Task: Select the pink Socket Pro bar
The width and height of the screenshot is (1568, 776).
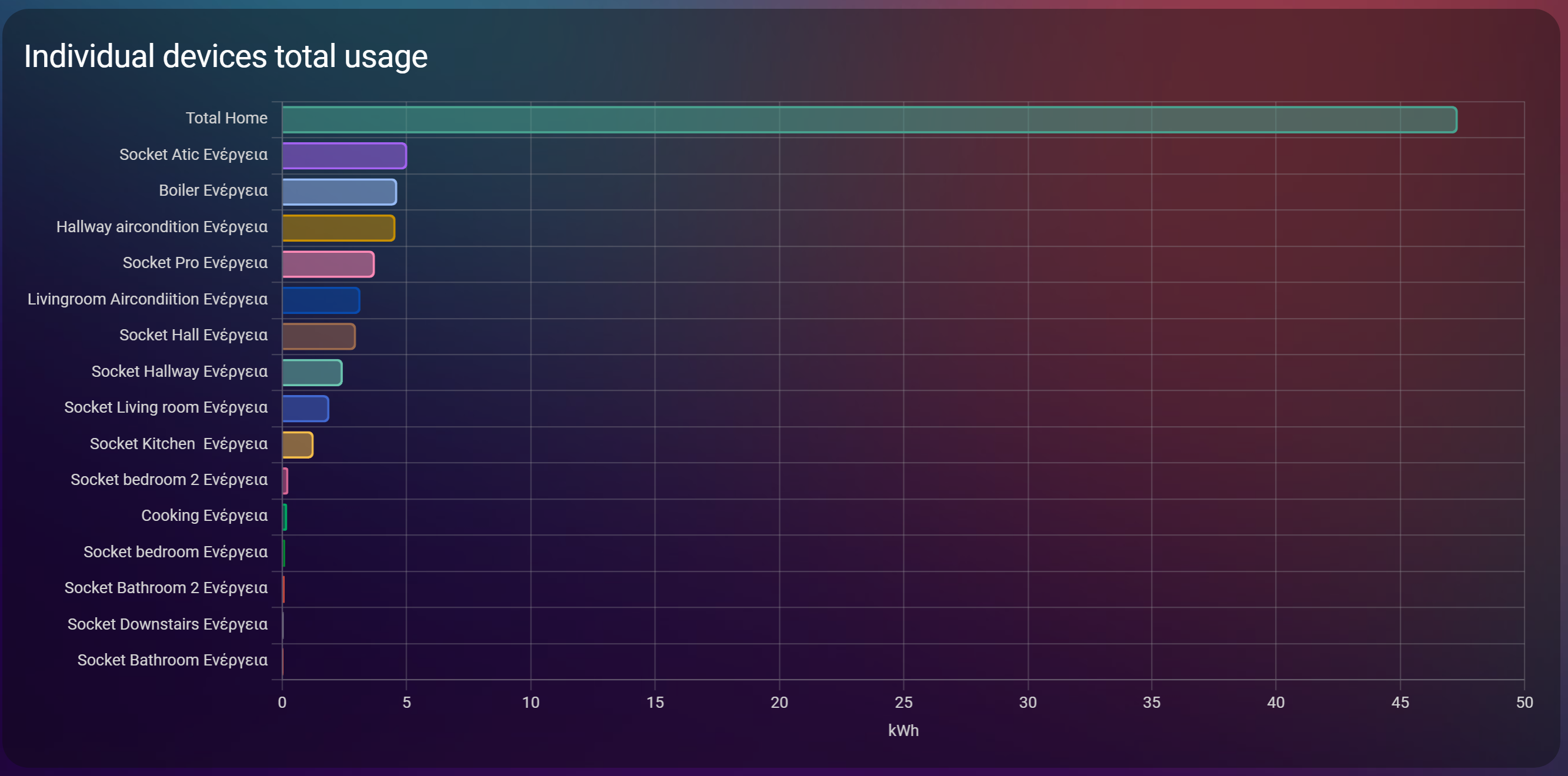Action: (x=328, y=264)
